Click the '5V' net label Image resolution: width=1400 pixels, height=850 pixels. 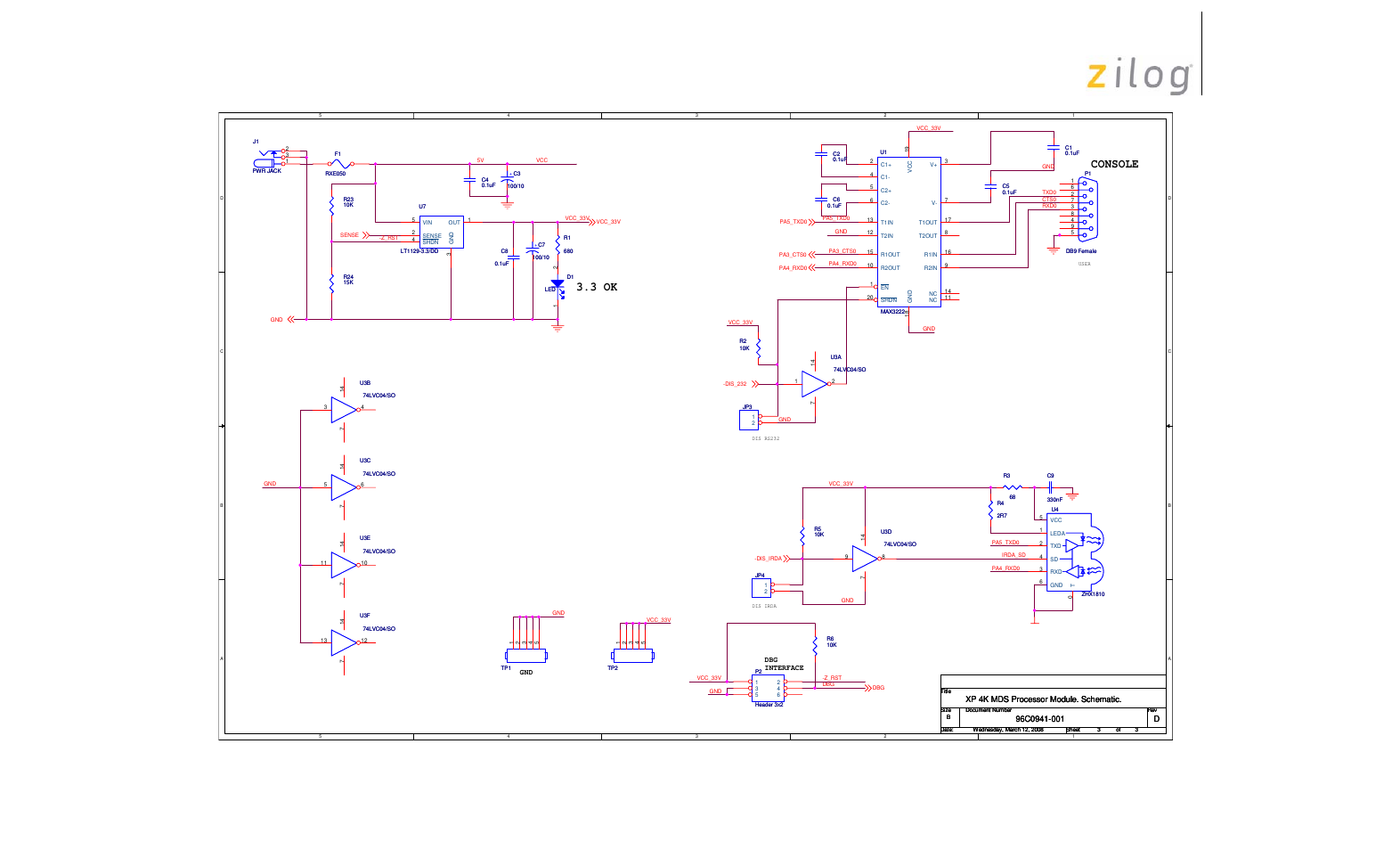tap(480, 160)
